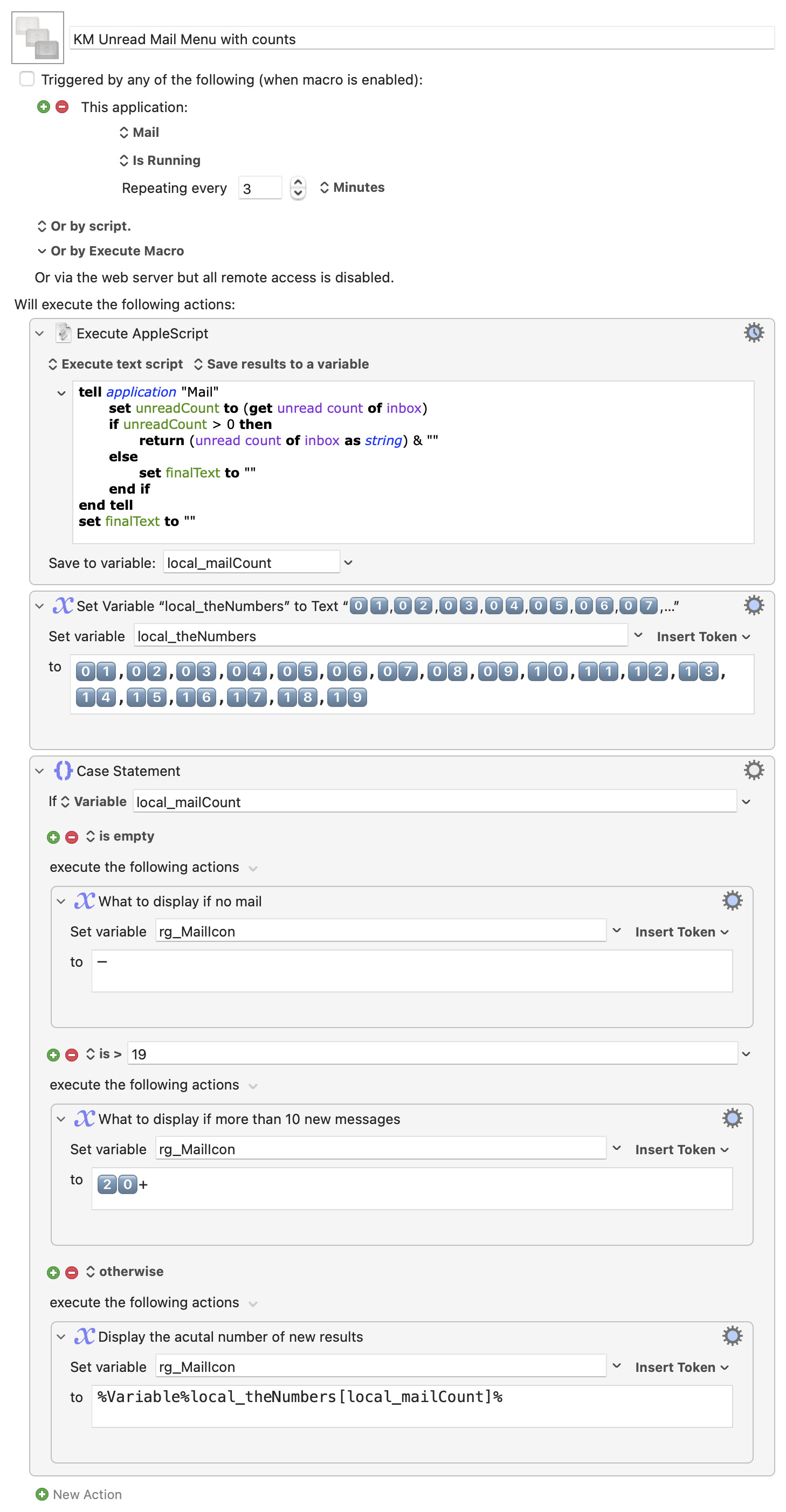Open actions menu chevron after 'is empty' case
The image size is (786, 1512).
[253, 868]
